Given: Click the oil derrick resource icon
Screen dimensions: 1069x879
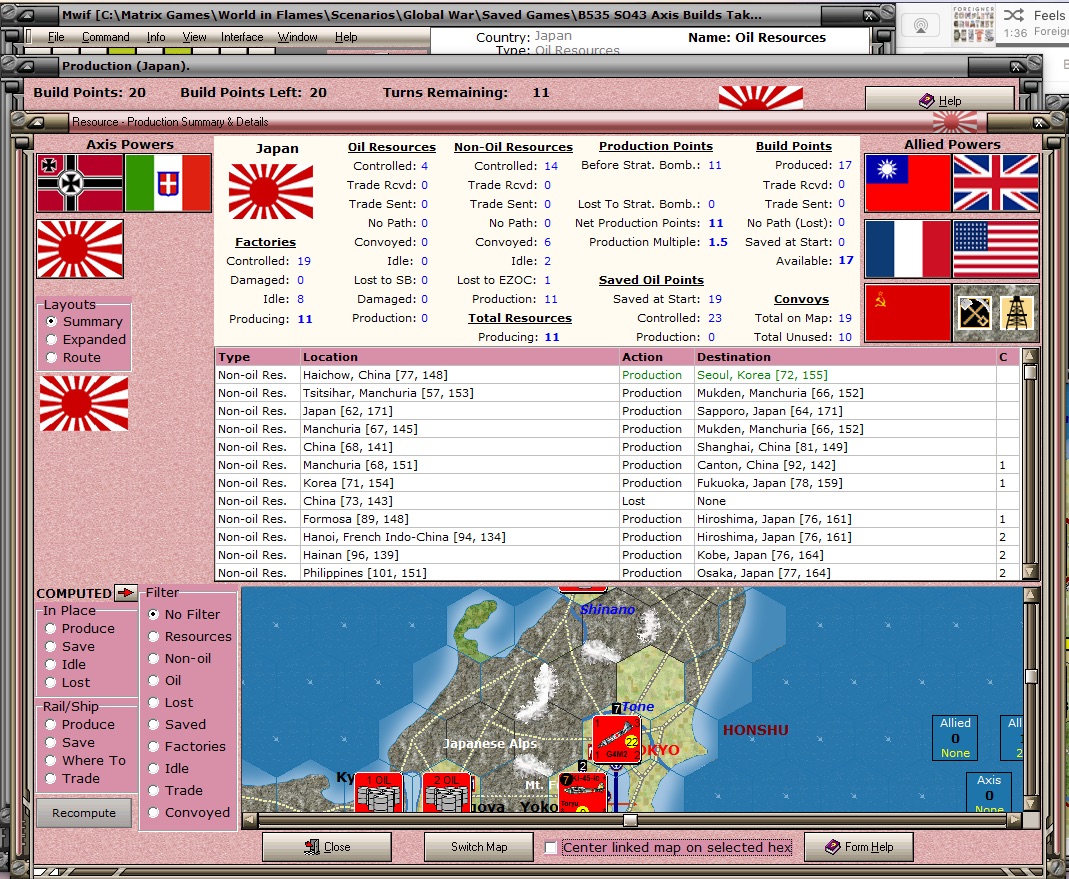Looking at the screenshot, I should coord(1018,313).
